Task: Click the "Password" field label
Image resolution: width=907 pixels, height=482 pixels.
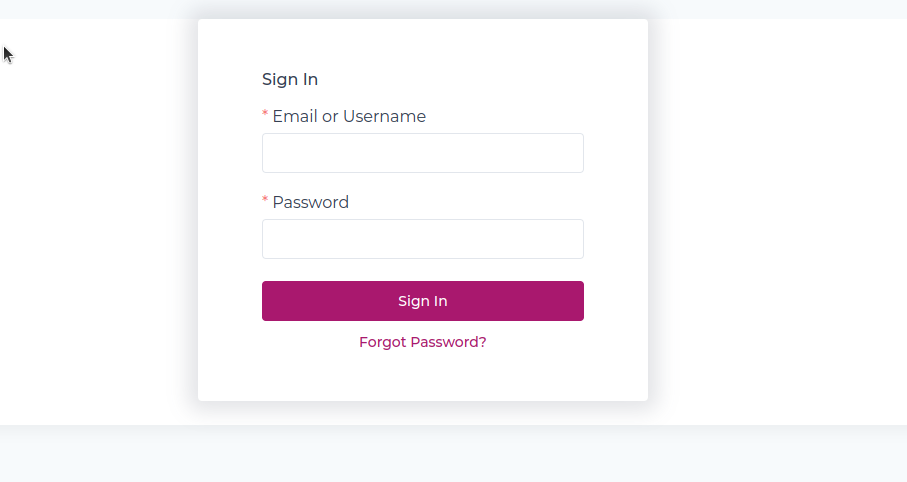Action: tap(310, 203)
